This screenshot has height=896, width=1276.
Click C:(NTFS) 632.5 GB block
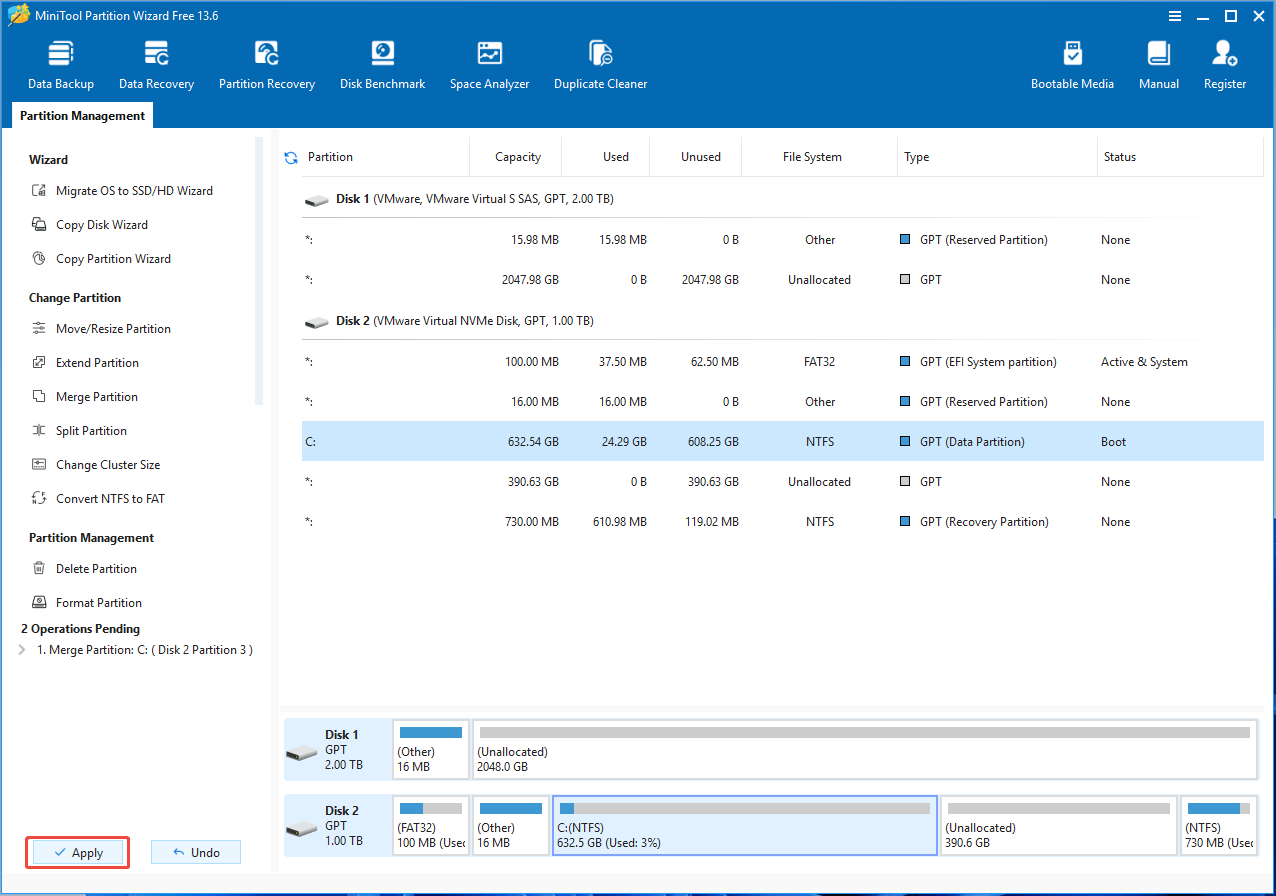click(745, 825)
